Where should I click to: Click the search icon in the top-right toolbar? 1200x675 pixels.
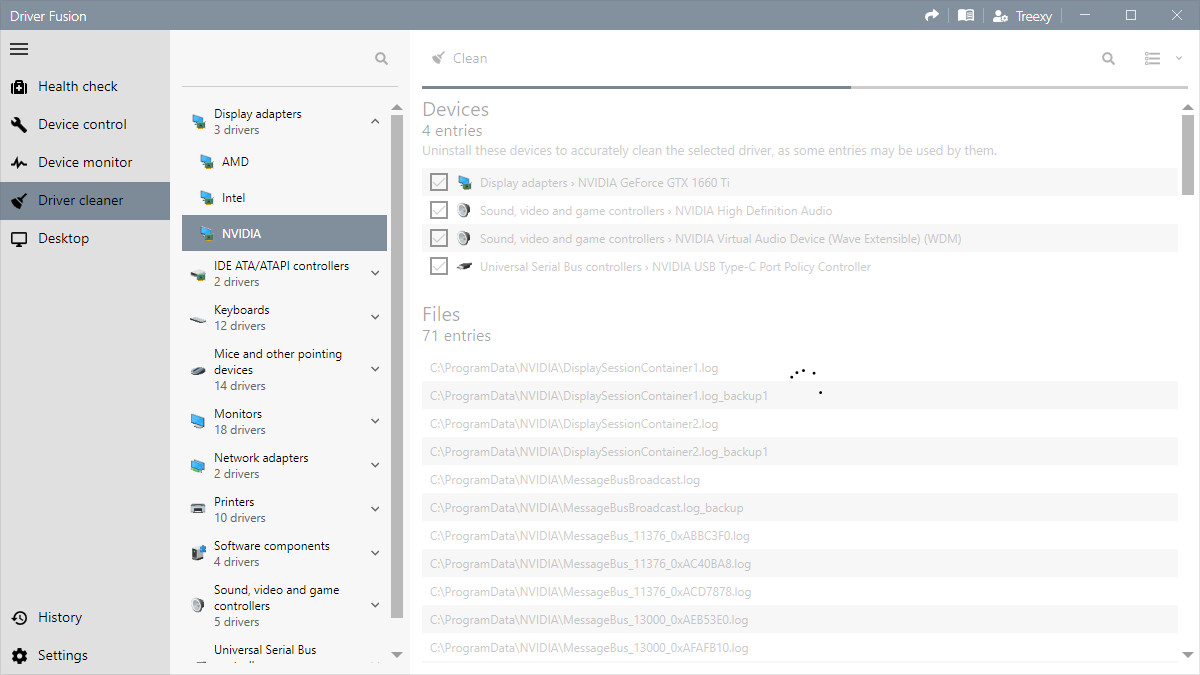point(1108,59)
